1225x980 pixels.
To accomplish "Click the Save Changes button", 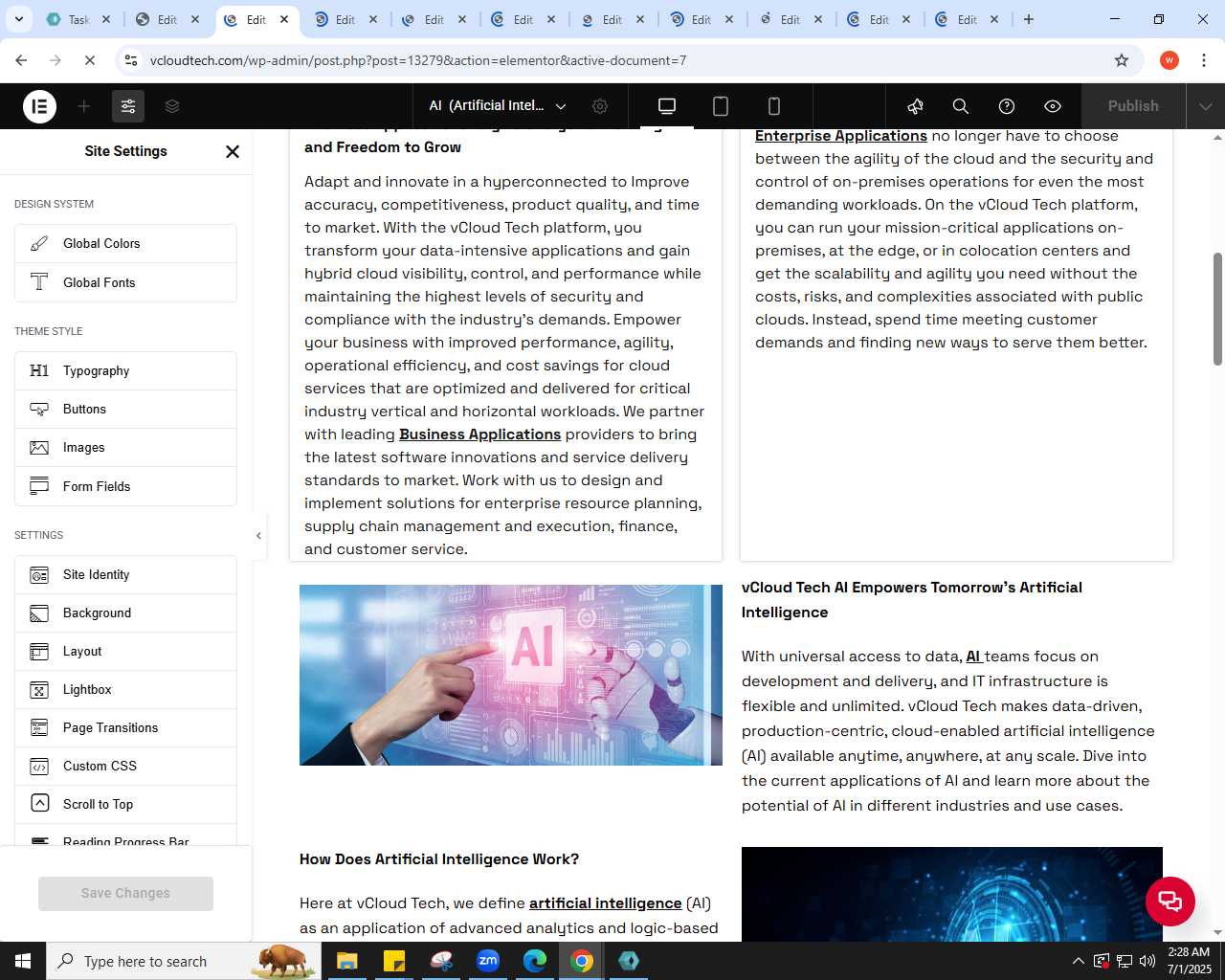I will coord(125,893).
